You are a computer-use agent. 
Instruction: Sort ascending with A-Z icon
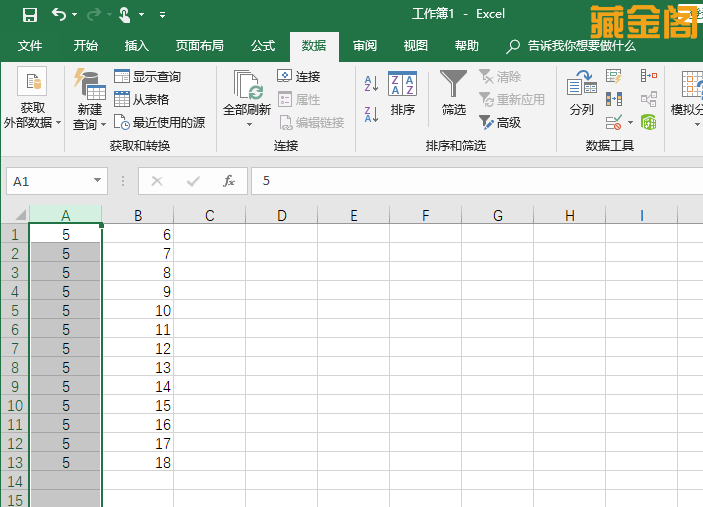pyautogui.click(x=371, y=83)
